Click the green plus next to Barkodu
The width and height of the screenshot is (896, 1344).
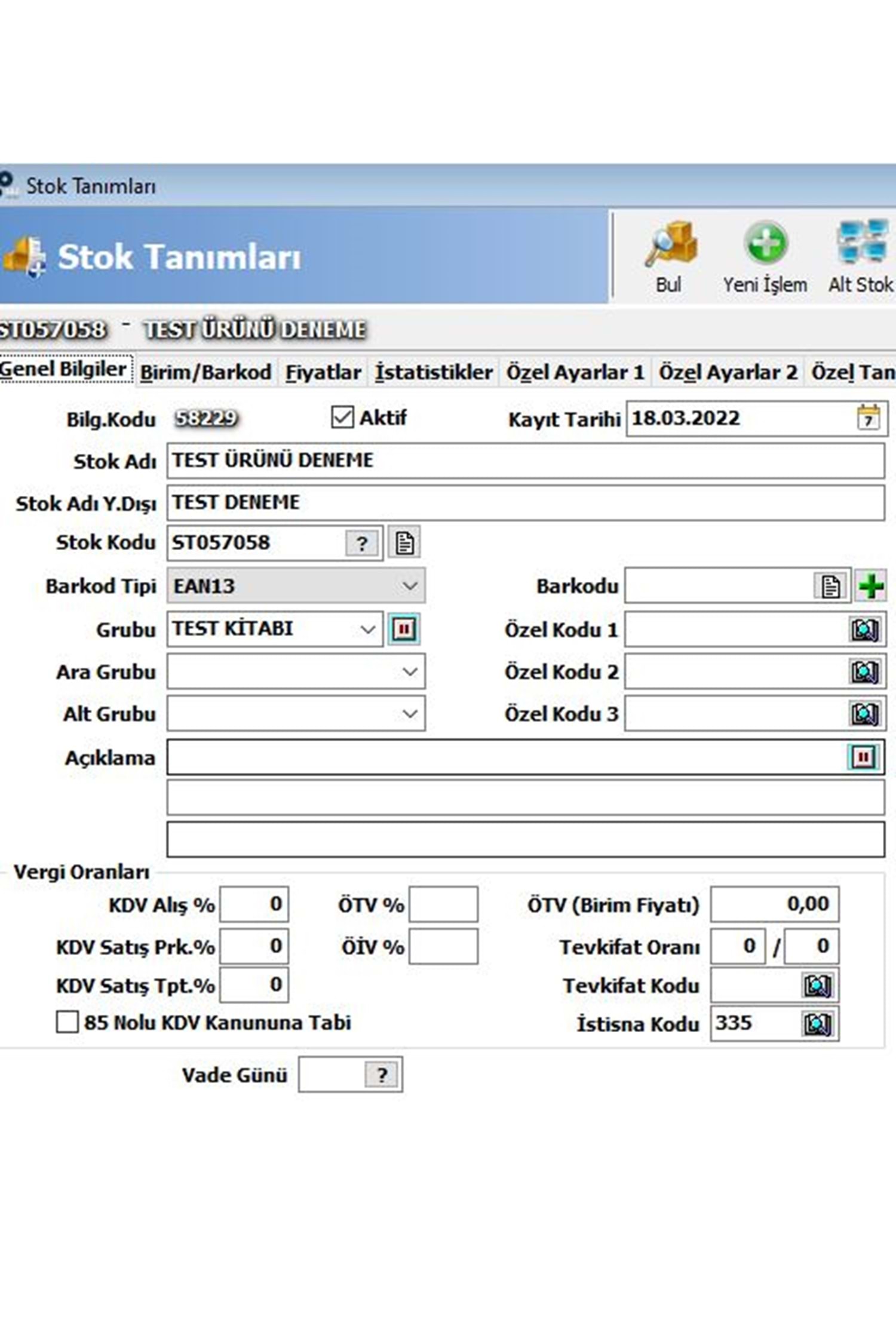click(x=871, y=586)
